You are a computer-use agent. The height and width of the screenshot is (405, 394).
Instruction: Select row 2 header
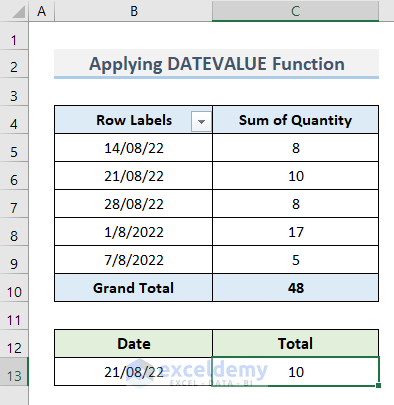(14, 64)
